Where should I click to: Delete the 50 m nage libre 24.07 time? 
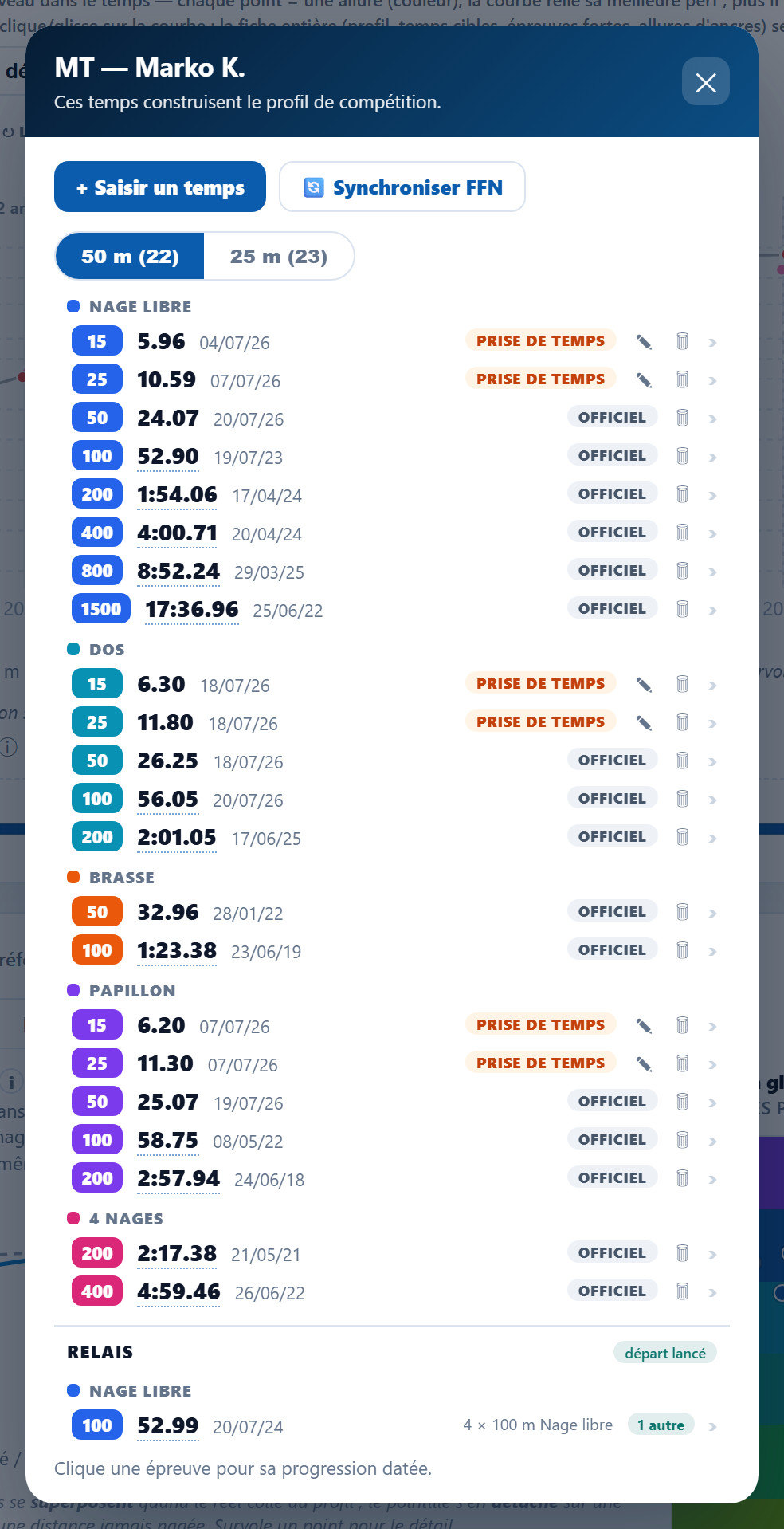682,418
